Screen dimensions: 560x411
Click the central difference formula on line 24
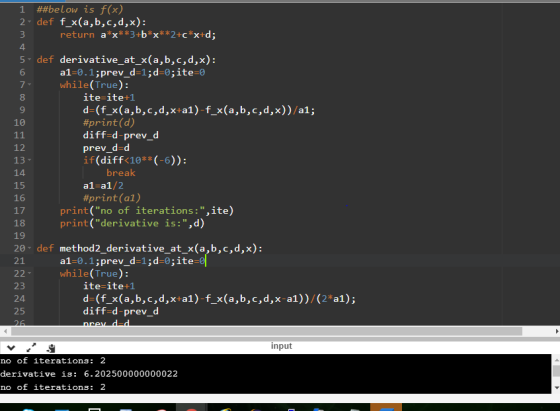219,299
